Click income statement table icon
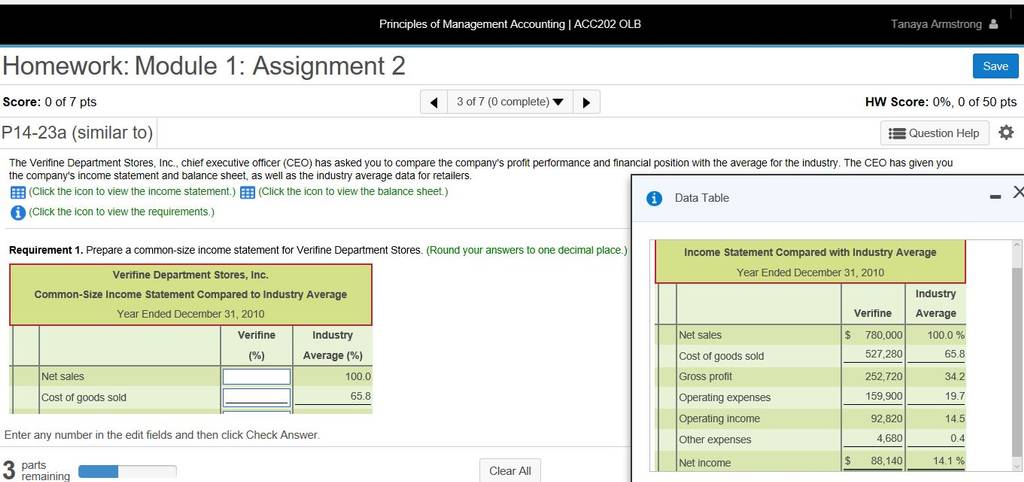Viewport: 1024px width, 482px height. pyautogui.click(x=18, y=193)
